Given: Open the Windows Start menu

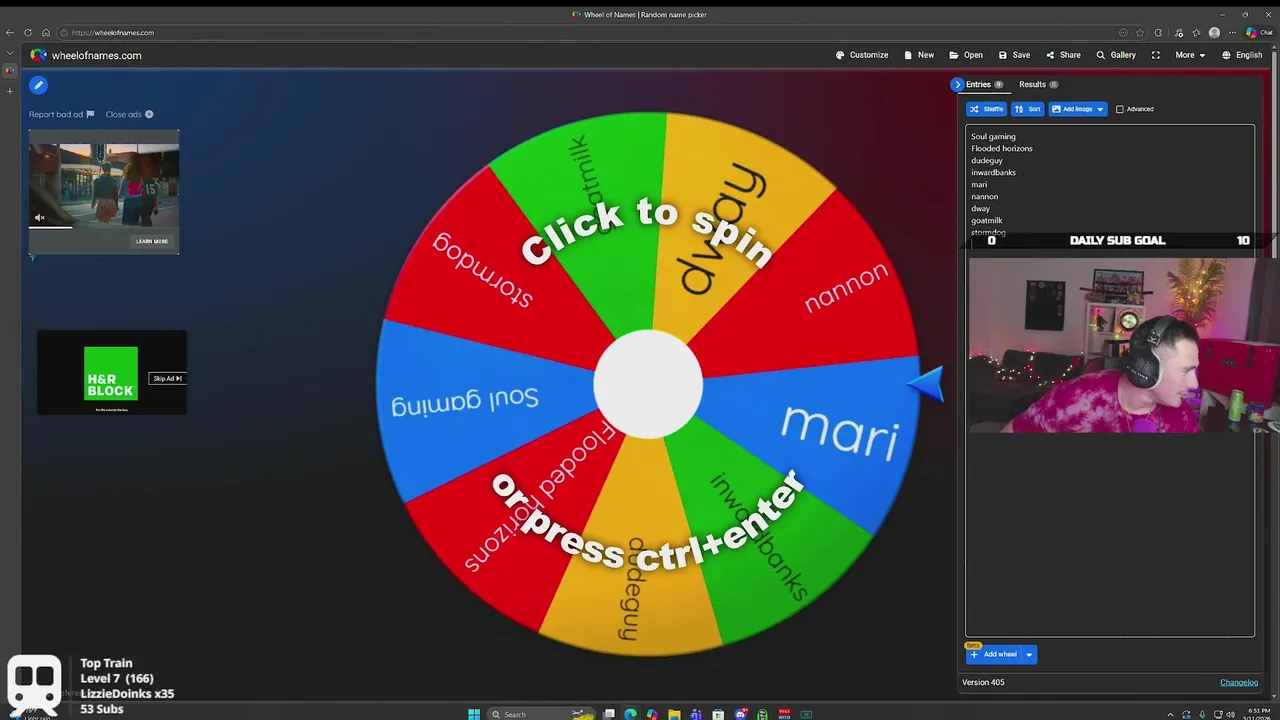Looking at the screenshot, I should (x=474, y=714).
